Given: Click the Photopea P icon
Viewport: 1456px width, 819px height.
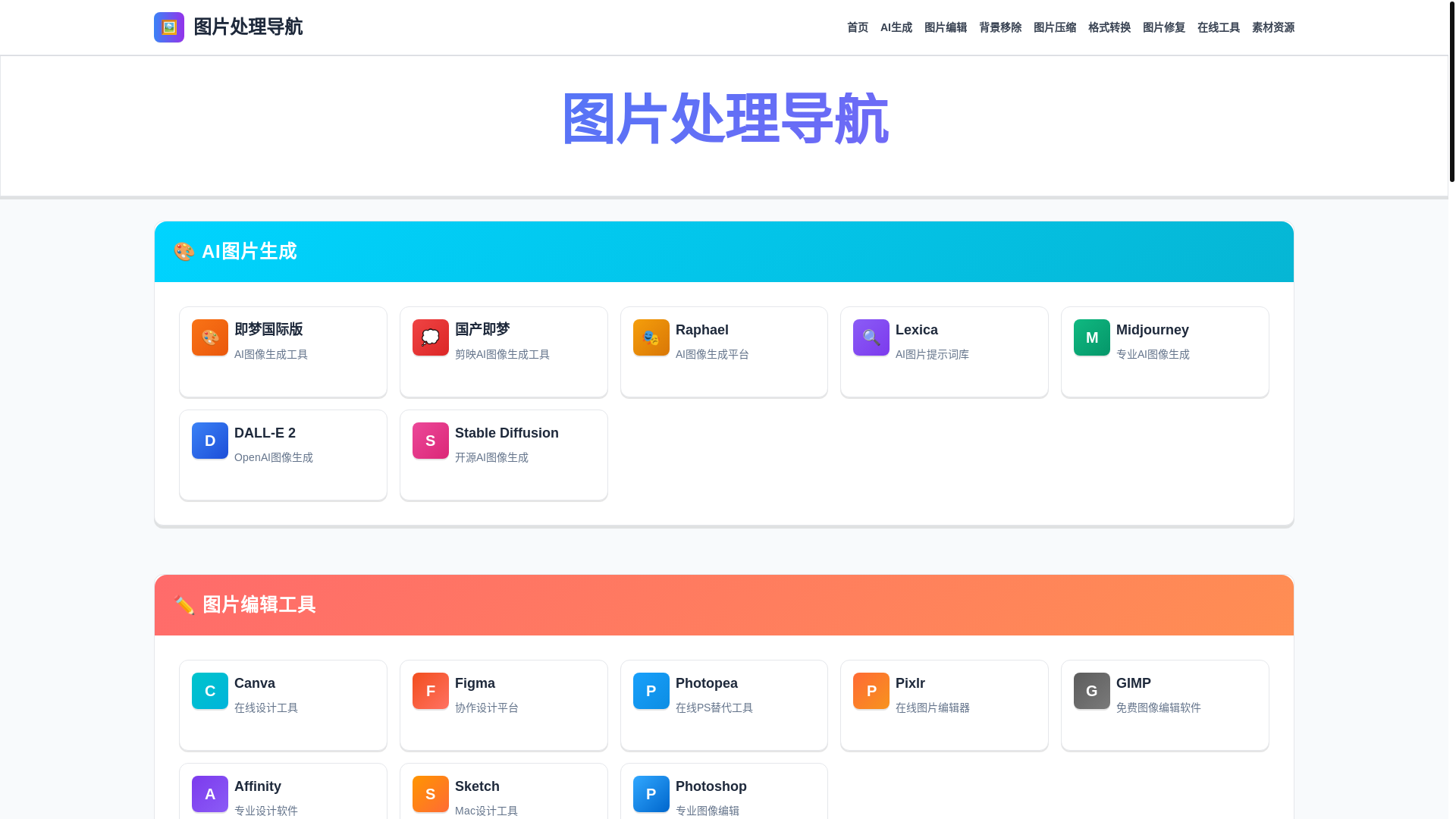Looking at the screenshot, I should coord(651,691).
